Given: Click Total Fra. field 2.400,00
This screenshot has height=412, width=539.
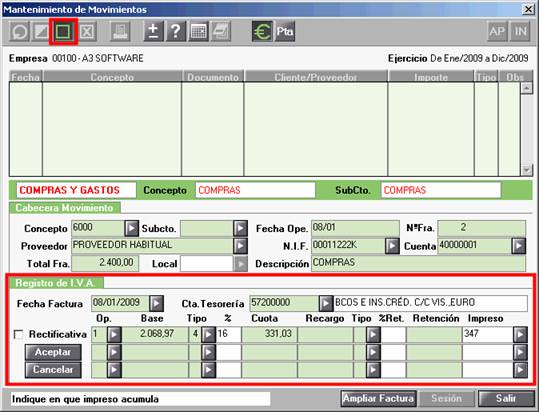Looking at the screenshot, I should (x=105, y=263).
